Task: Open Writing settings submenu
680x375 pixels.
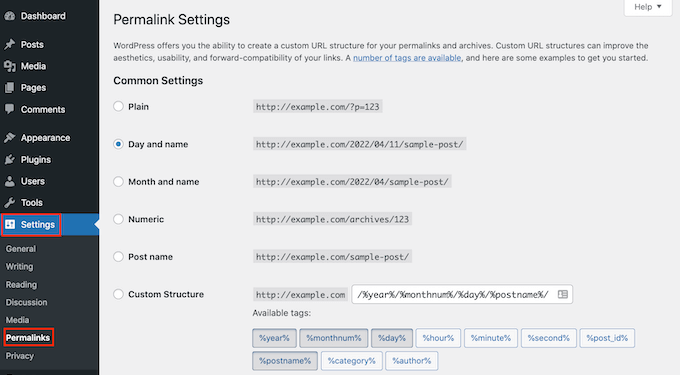Action: coord(19,267)
